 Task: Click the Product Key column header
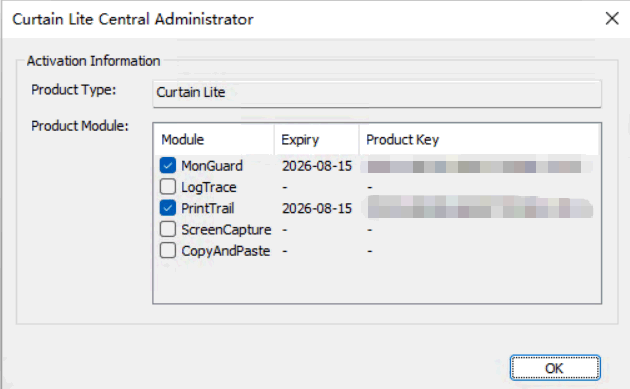click(479, 139)
